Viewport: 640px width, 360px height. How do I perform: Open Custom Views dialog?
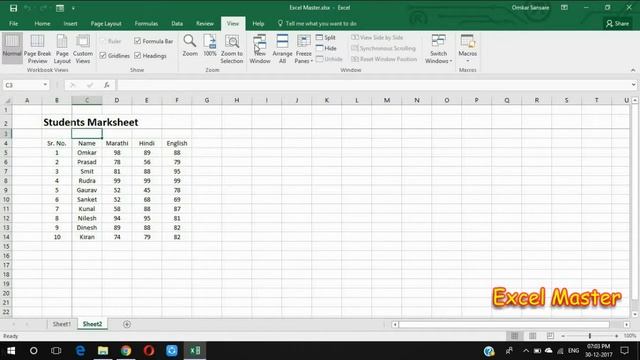point(83,48)
